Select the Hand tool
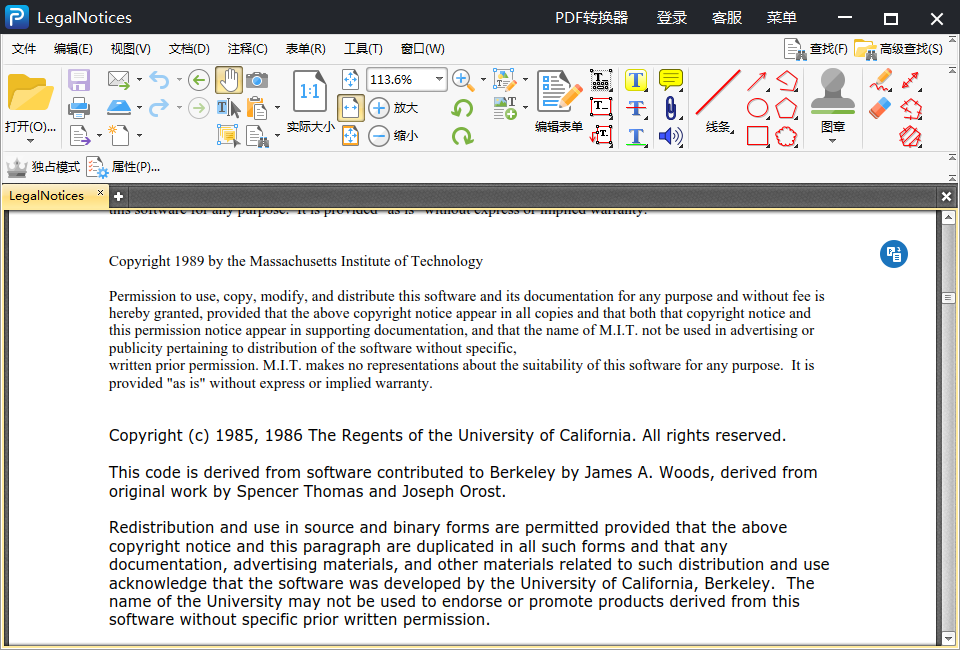This screenshot has width=960, height=650. (x=228, y=80)
